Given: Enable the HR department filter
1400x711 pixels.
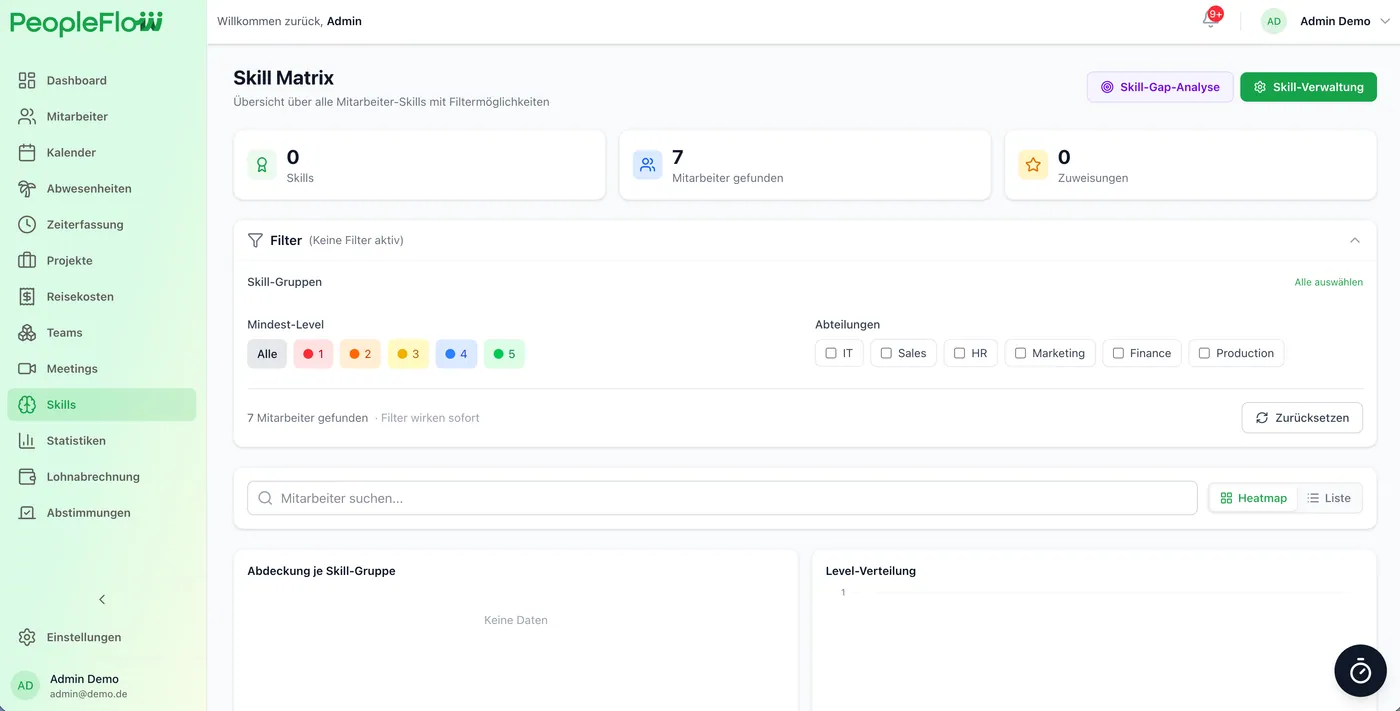Looking at the screenshot, I should click(x=959, y=353).
